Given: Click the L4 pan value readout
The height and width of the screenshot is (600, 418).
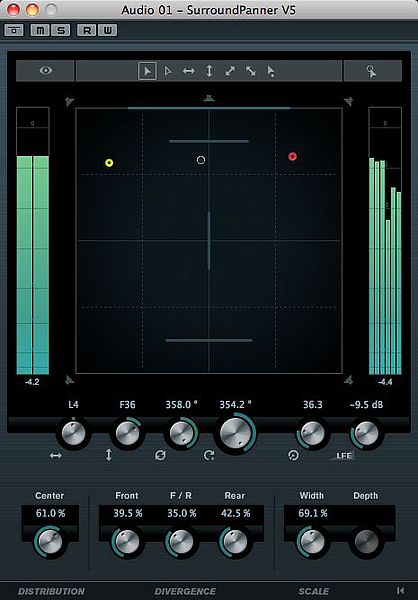Looking at the screenshot, I should [x=73, y=405].
